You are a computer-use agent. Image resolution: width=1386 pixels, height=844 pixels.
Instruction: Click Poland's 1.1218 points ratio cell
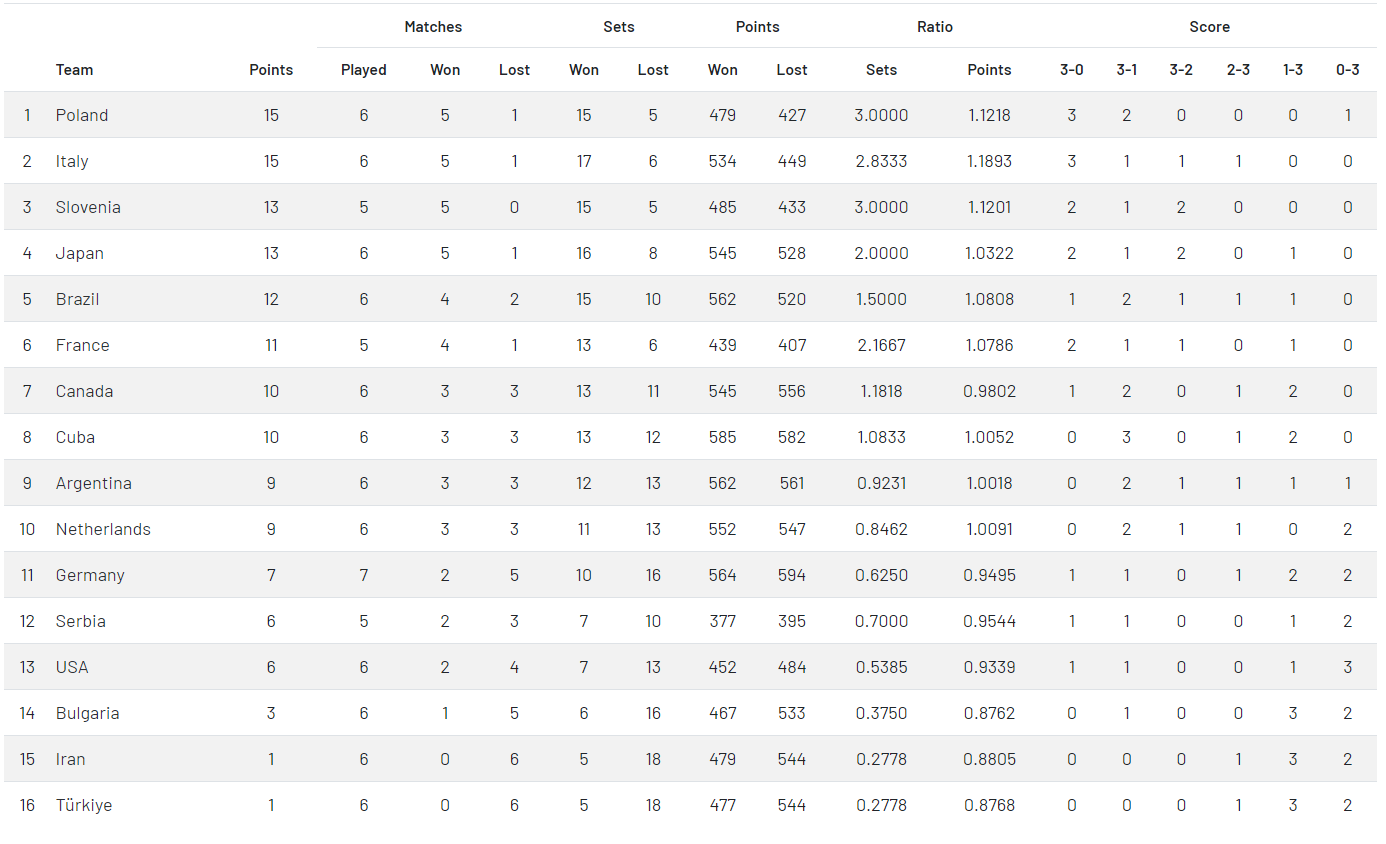989,115
